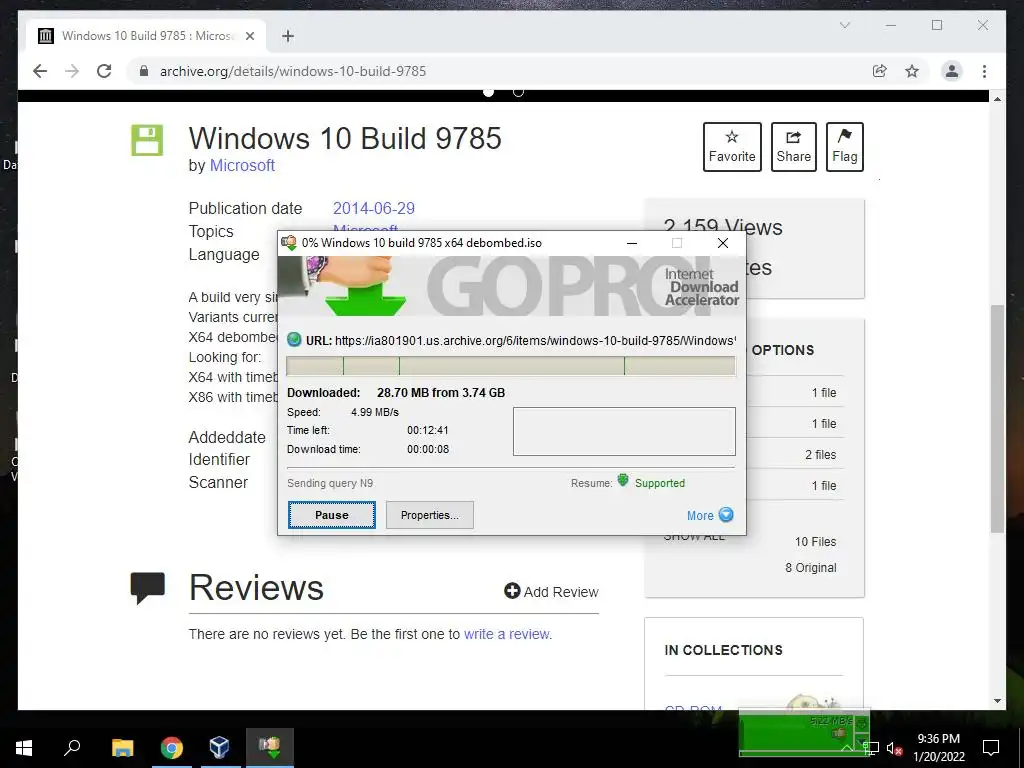This screenshot has height=768, width=1024.
Task: Click the page scrollbar thumb
Action: click(997, 419)
